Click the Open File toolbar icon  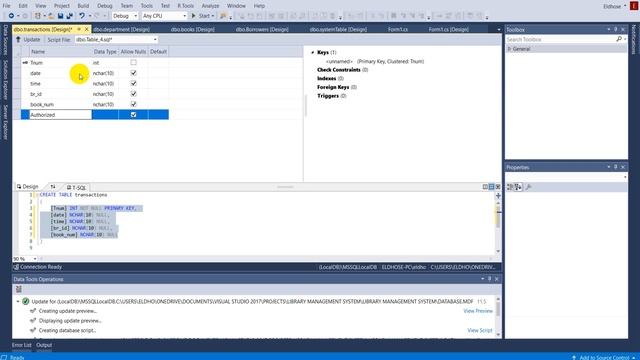click(51, 16)
